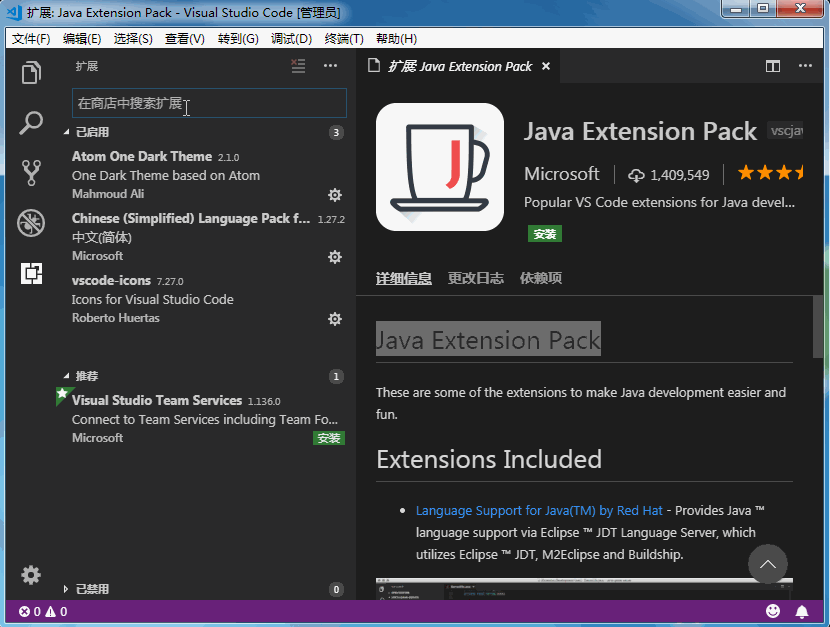Screen dimensions: 830x627
Task: Open the Explorer view in activity bar
Action: (31, 72)
